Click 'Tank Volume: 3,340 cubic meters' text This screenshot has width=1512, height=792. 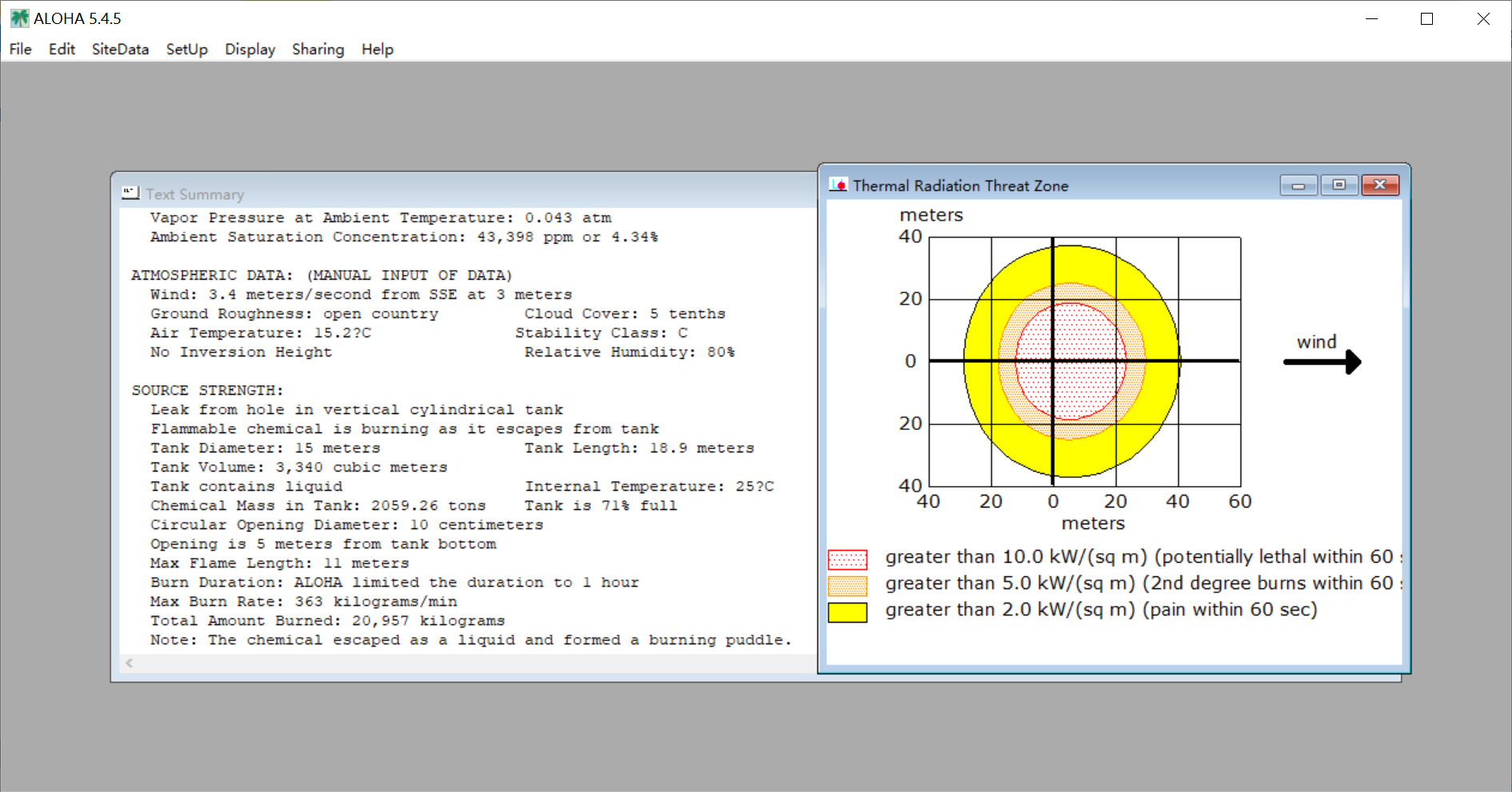click(299, 467)
